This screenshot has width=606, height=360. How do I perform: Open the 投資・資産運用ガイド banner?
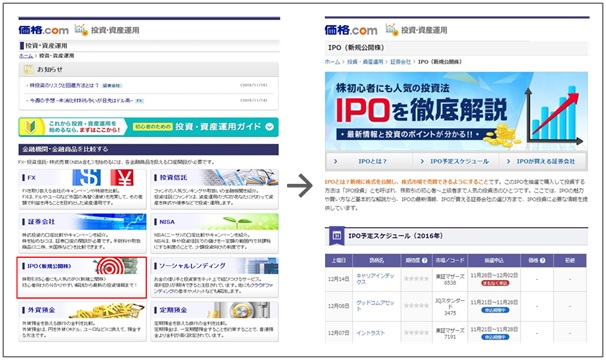point(148,127)
